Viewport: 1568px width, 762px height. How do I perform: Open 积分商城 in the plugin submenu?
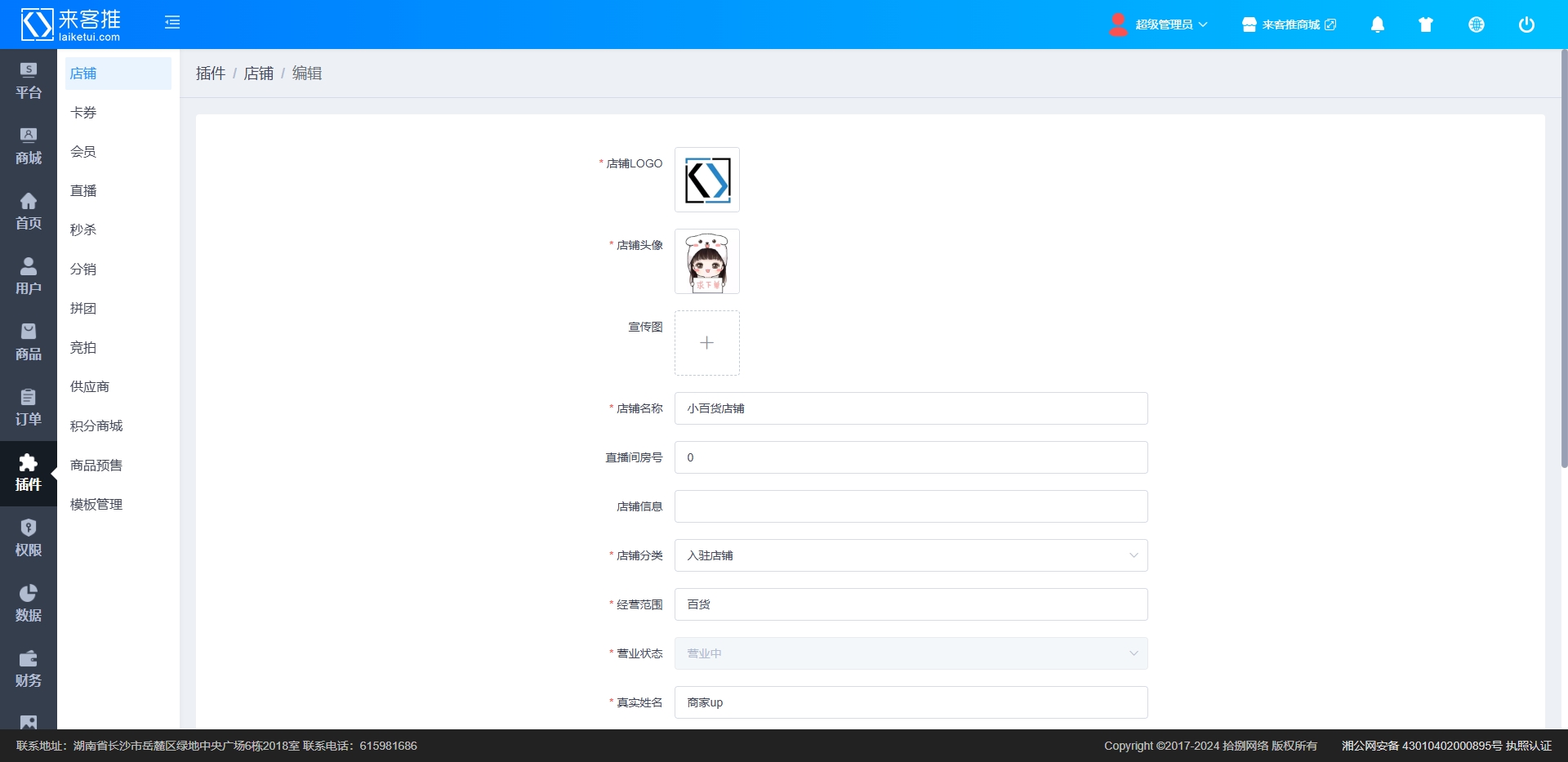96,426
